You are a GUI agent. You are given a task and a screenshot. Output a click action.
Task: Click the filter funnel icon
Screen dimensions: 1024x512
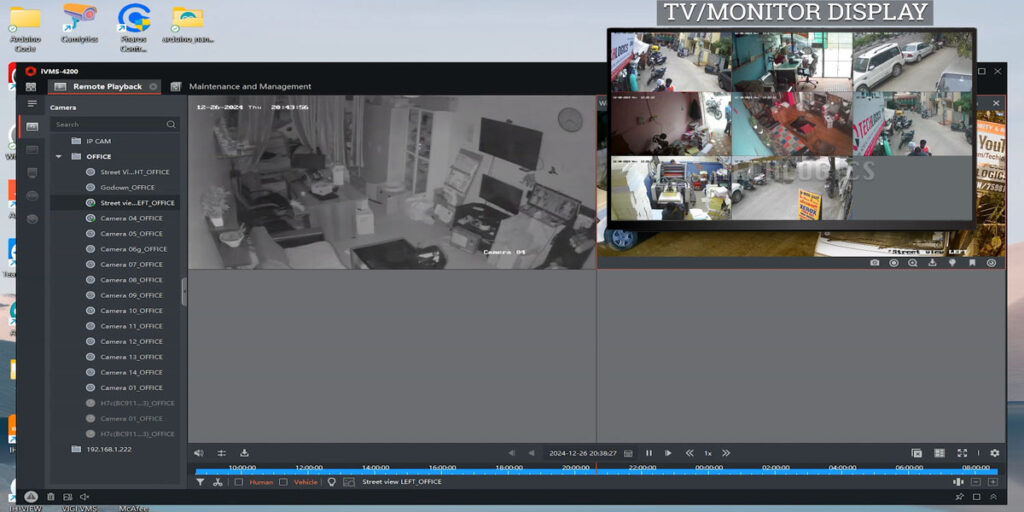point(200,482)
